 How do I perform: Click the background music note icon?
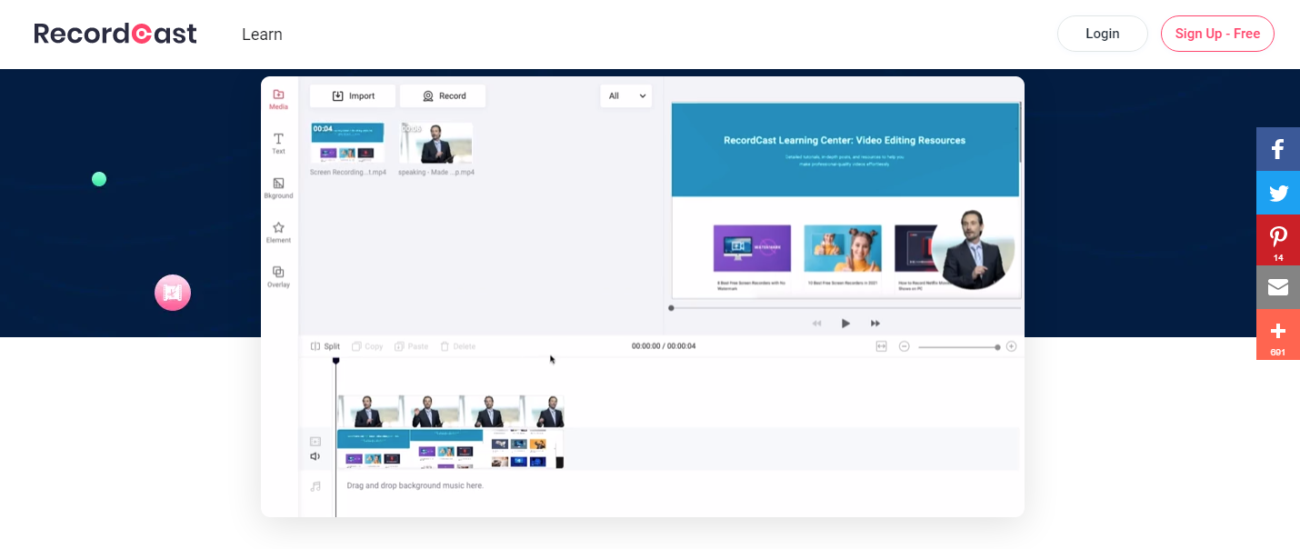coord(315,486)
